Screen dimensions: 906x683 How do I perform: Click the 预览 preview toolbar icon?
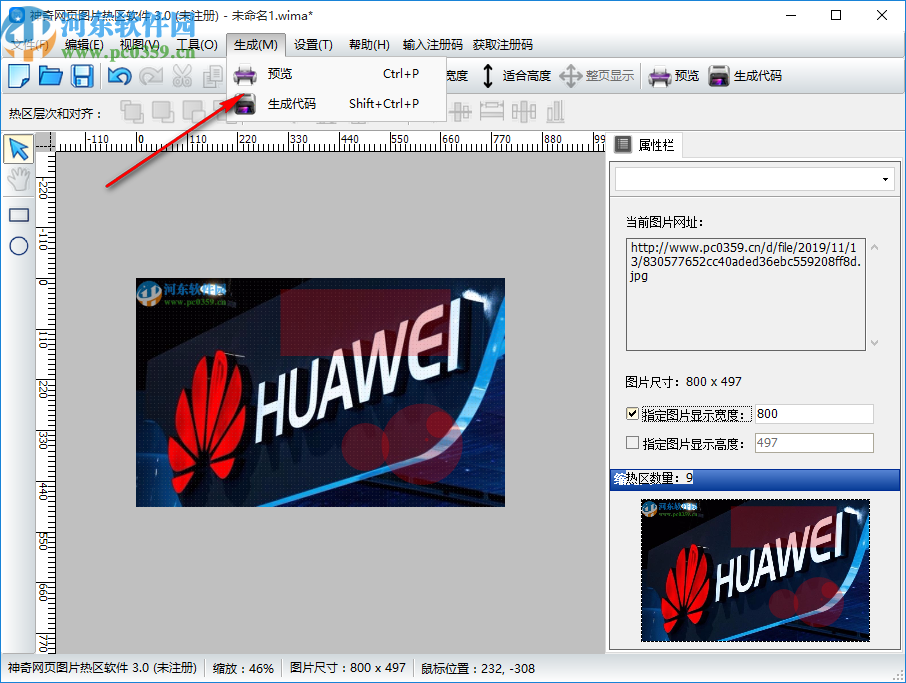tap(672, 75)
